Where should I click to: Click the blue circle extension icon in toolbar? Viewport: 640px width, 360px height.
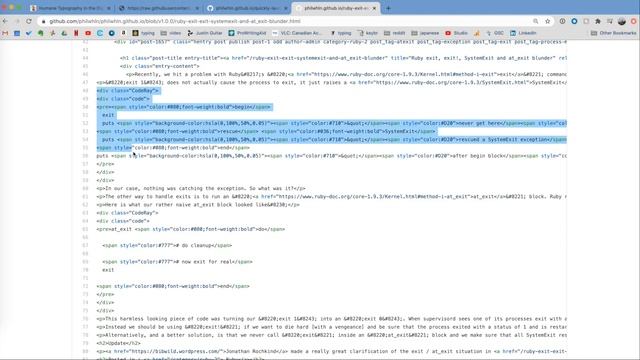(x=574, y=21)
